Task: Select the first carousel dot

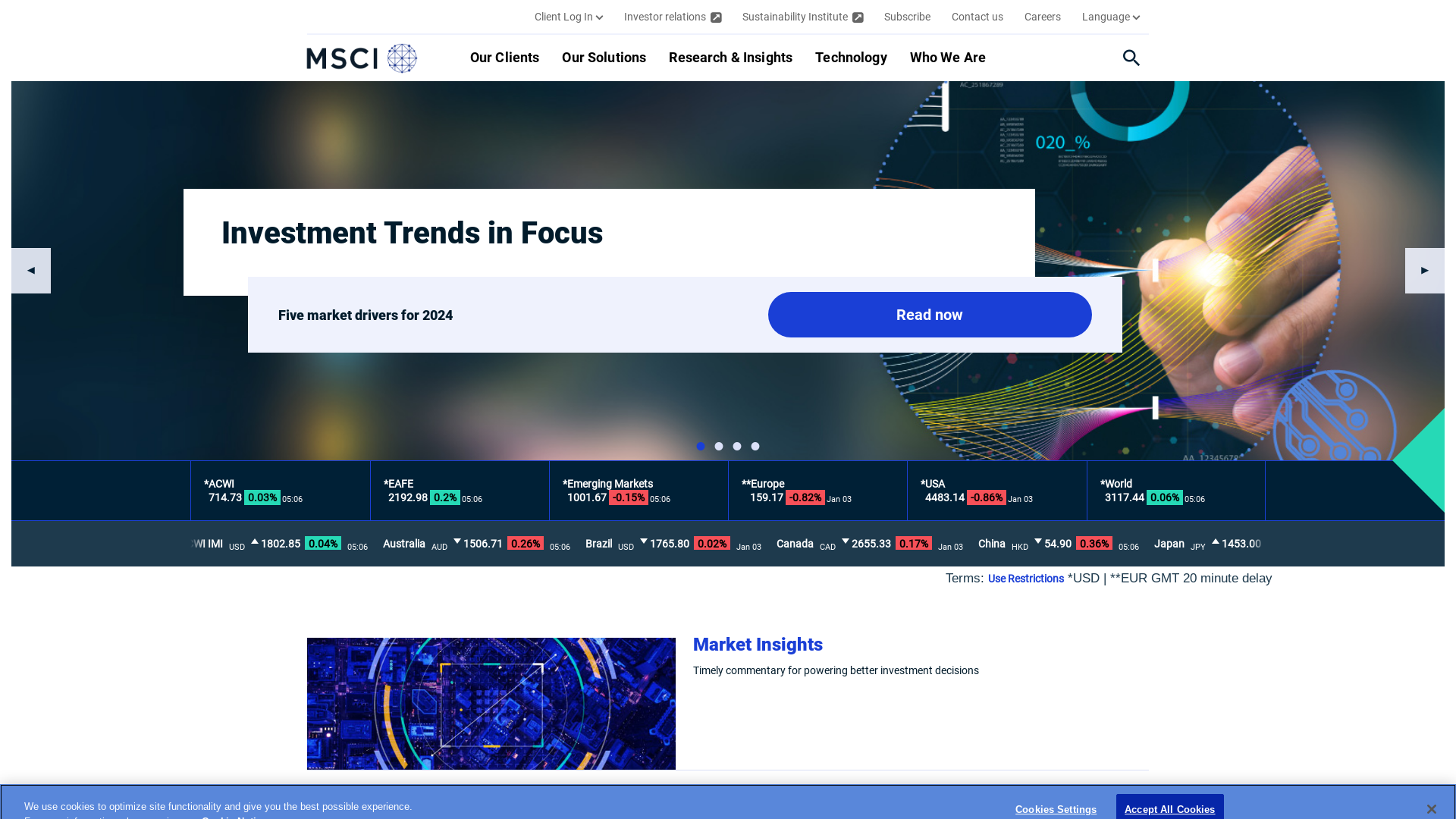Action: [701, 447]
